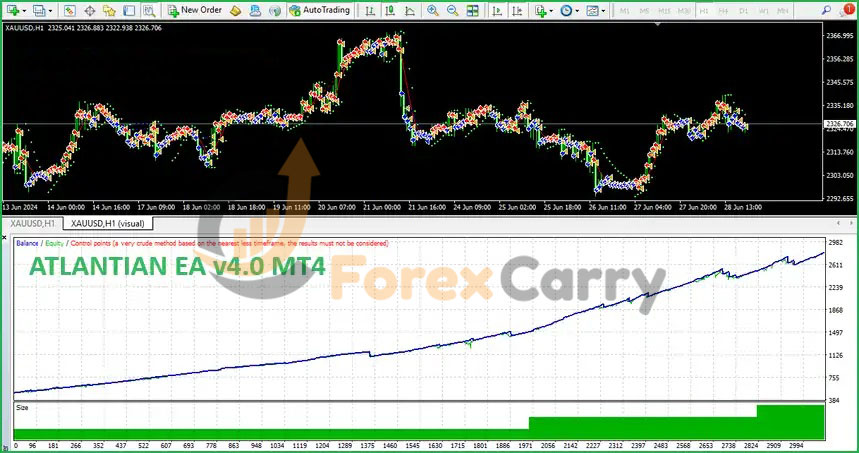Viewport: 859px width, 453px height.
Task: Toggle the Market Watch panel
Action: point(70,10)
